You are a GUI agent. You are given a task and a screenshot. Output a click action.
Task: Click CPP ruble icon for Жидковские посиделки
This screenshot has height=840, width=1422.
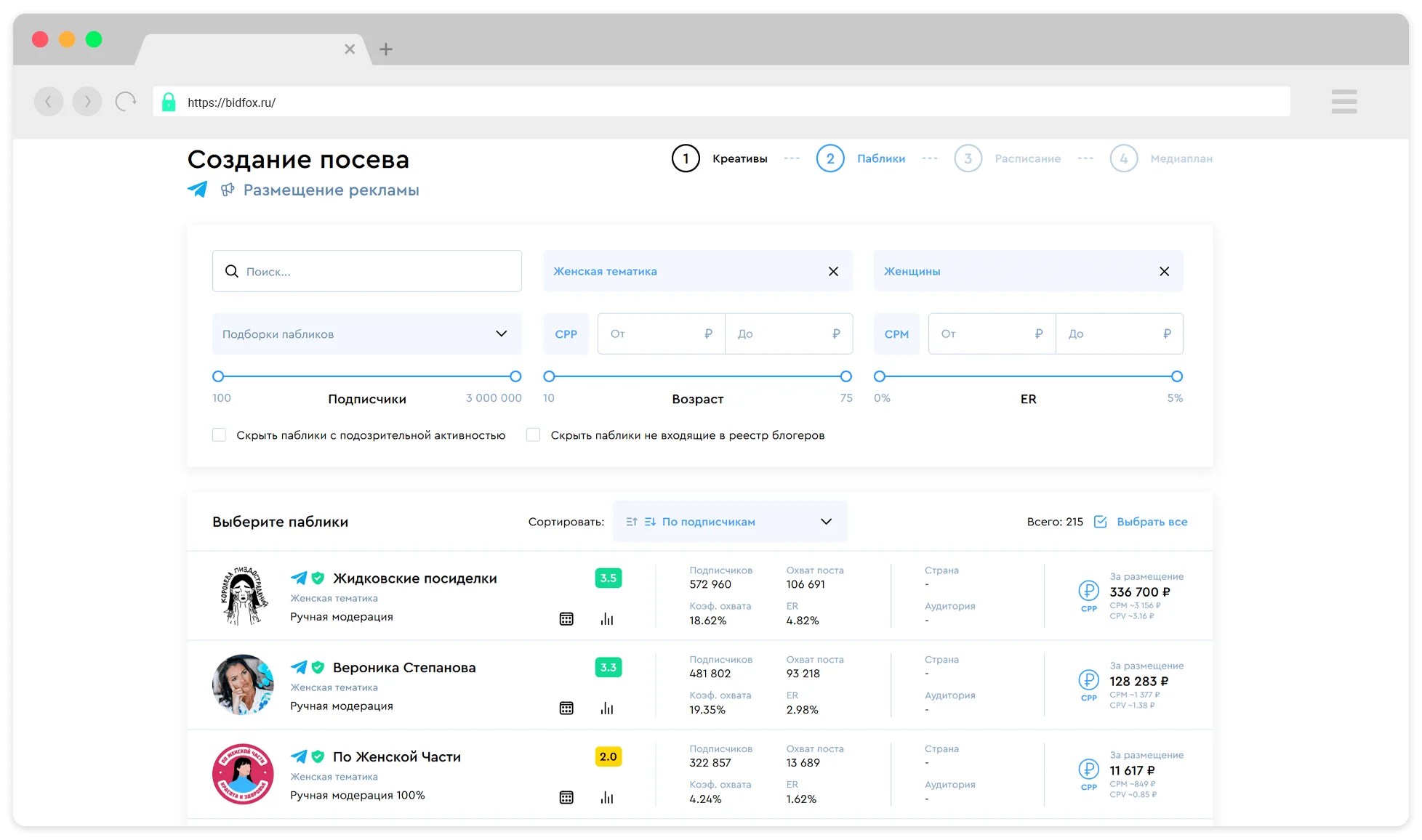[1088, 591]
